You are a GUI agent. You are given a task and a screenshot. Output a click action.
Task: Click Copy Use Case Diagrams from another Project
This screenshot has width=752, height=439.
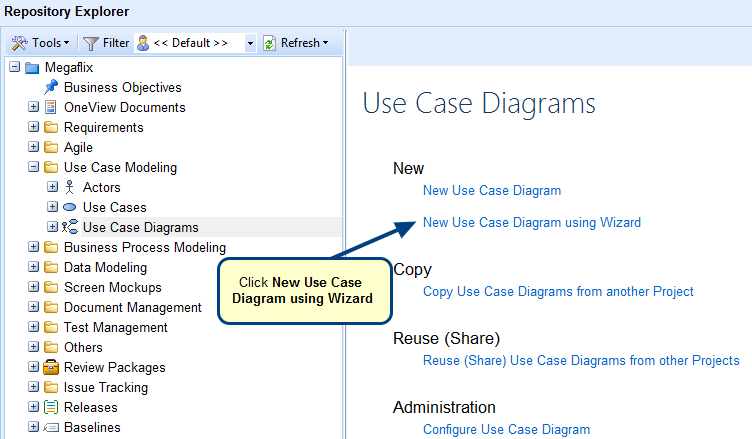557,291
